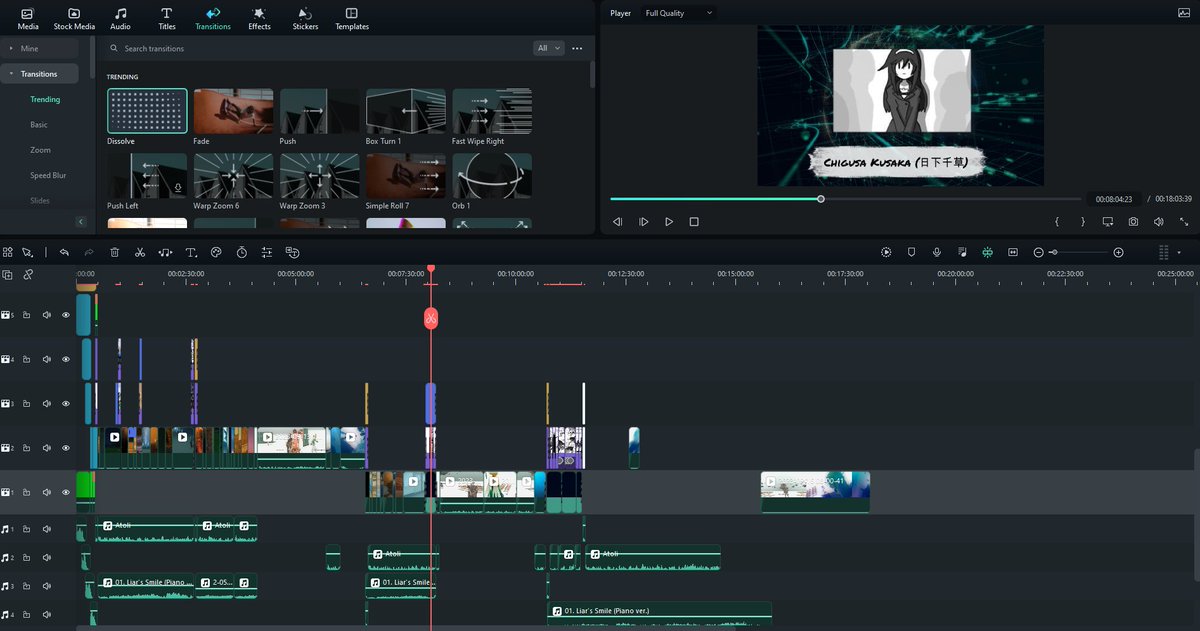Open the Stock Media tab
1200x631 pixels.
[74, 18]
